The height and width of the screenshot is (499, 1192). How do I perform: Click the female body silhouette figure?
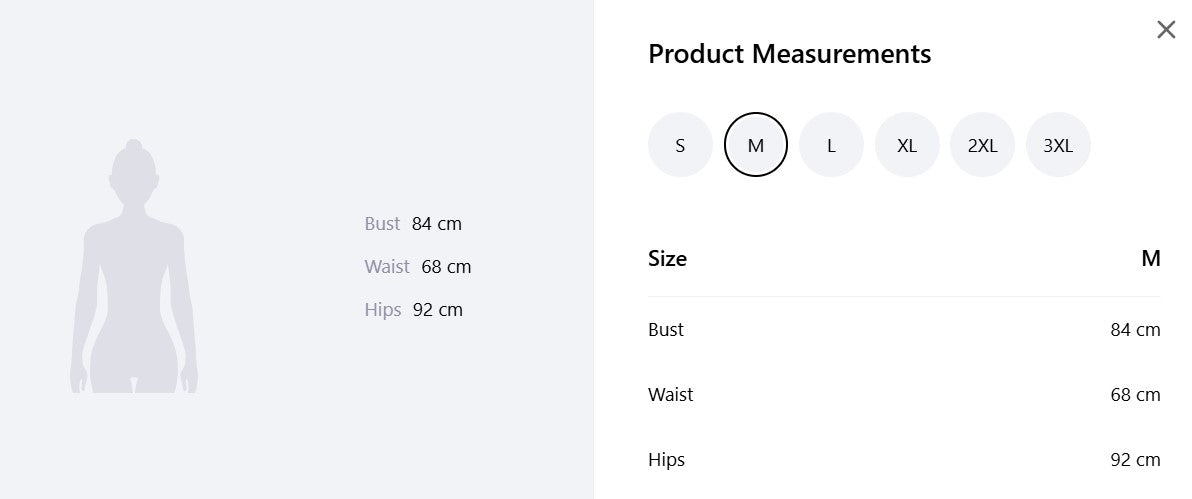point(134,266)
